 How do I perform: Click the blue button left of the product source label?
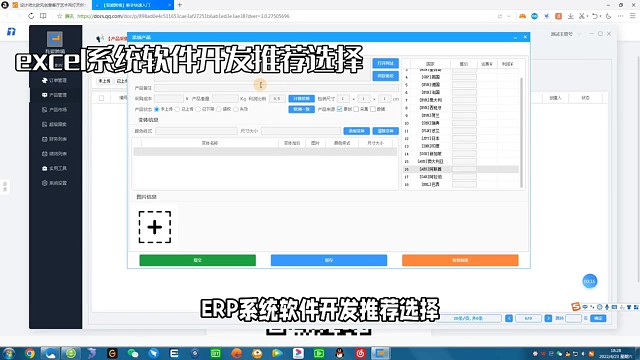(x=302, y=109)
